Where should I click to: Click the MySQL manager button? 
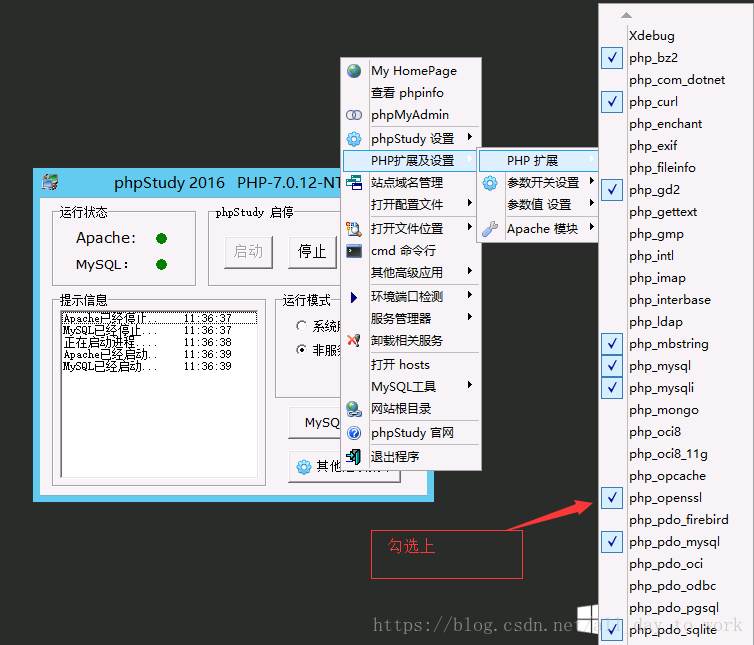click(x=315, y=423)
